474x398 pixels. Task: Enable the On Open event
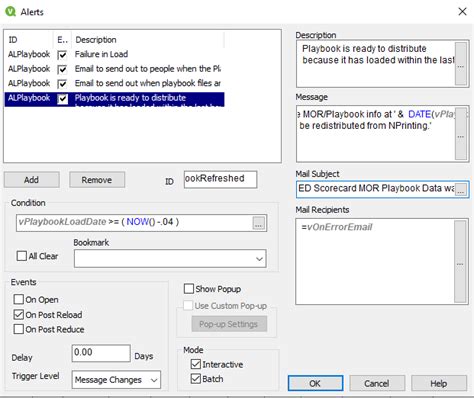tap(19, 299)
